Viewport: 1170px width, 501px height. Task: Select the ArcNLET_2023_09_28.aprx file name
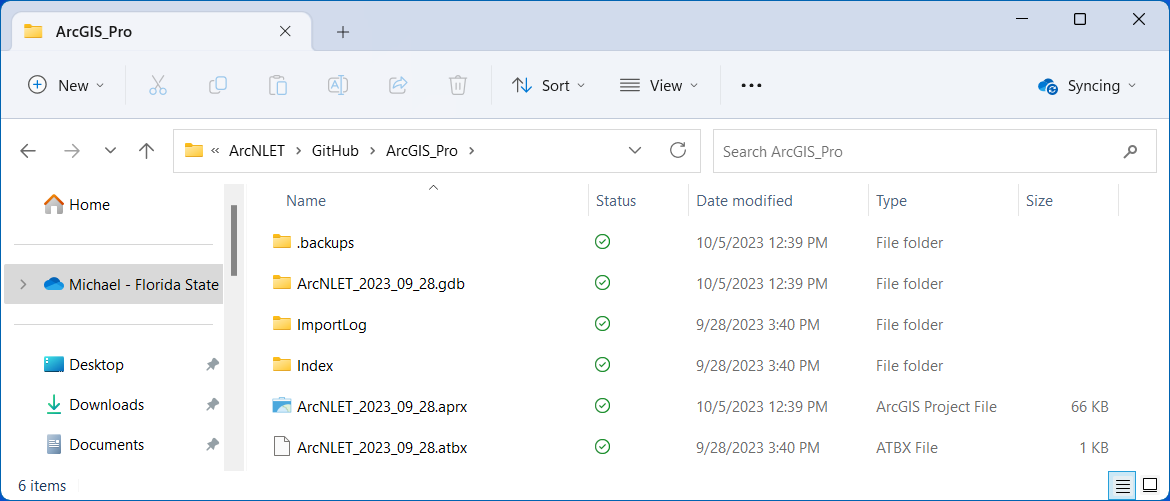tap(381, 407)
